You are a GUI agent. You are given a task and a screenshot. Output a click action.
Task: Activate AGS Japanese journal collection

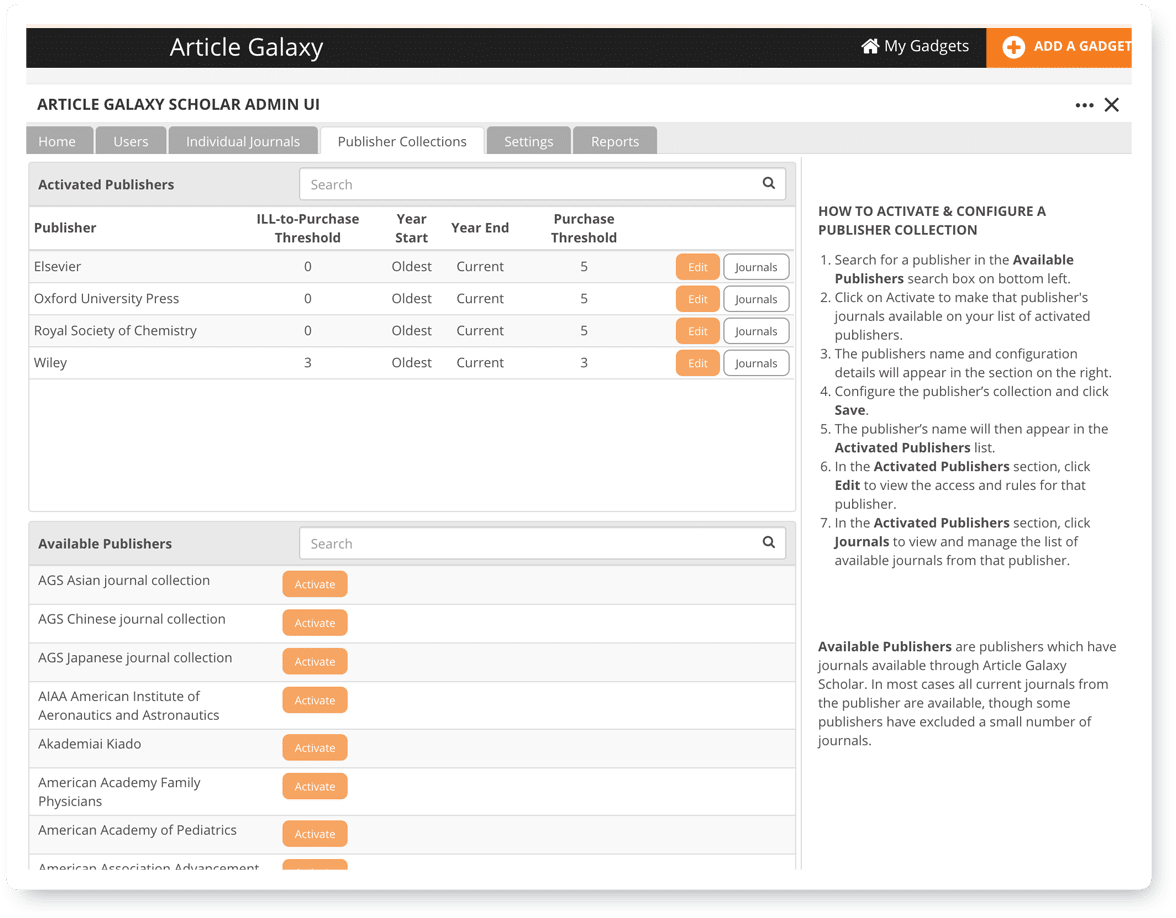point(315,662)
